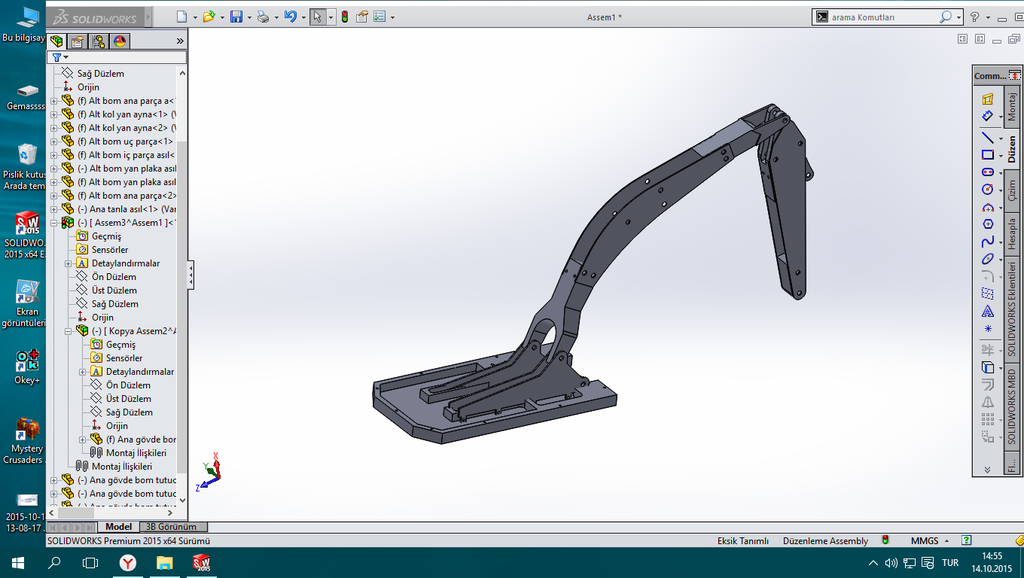Click the Rebuild traffic light icon in the toolbar
Image resolution: width=1024 pixels, height=578 pixels.
tap(345, 17)
